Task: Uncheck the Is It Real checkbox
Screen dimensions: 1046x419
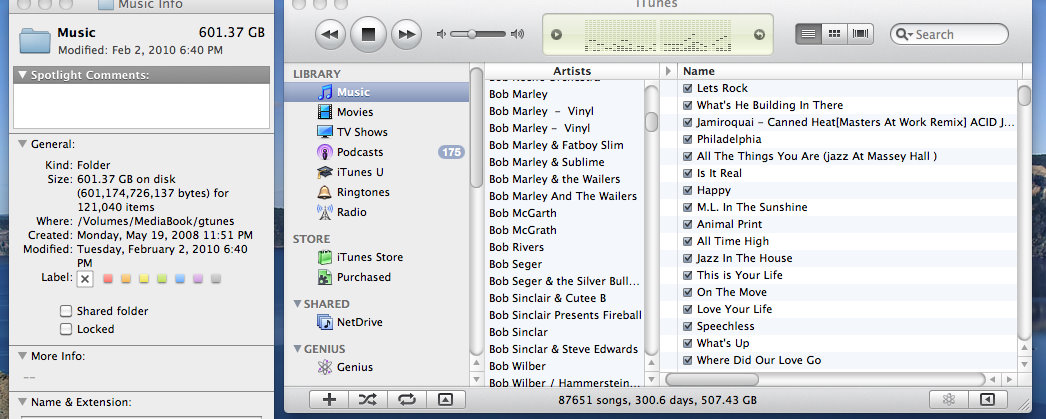Action: point(688,173)
